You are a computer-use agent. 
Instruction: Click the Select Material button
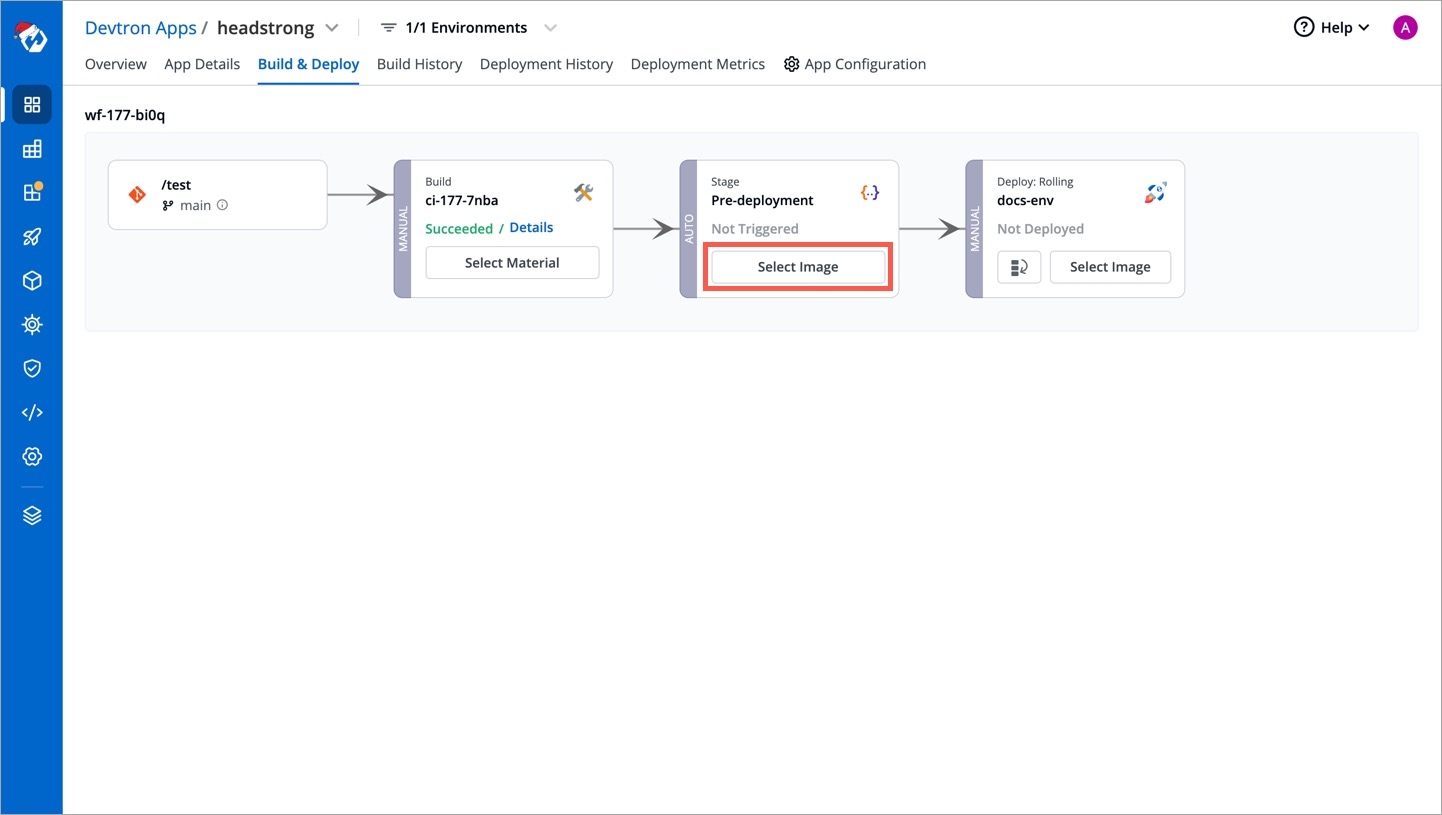click(512, 263)
